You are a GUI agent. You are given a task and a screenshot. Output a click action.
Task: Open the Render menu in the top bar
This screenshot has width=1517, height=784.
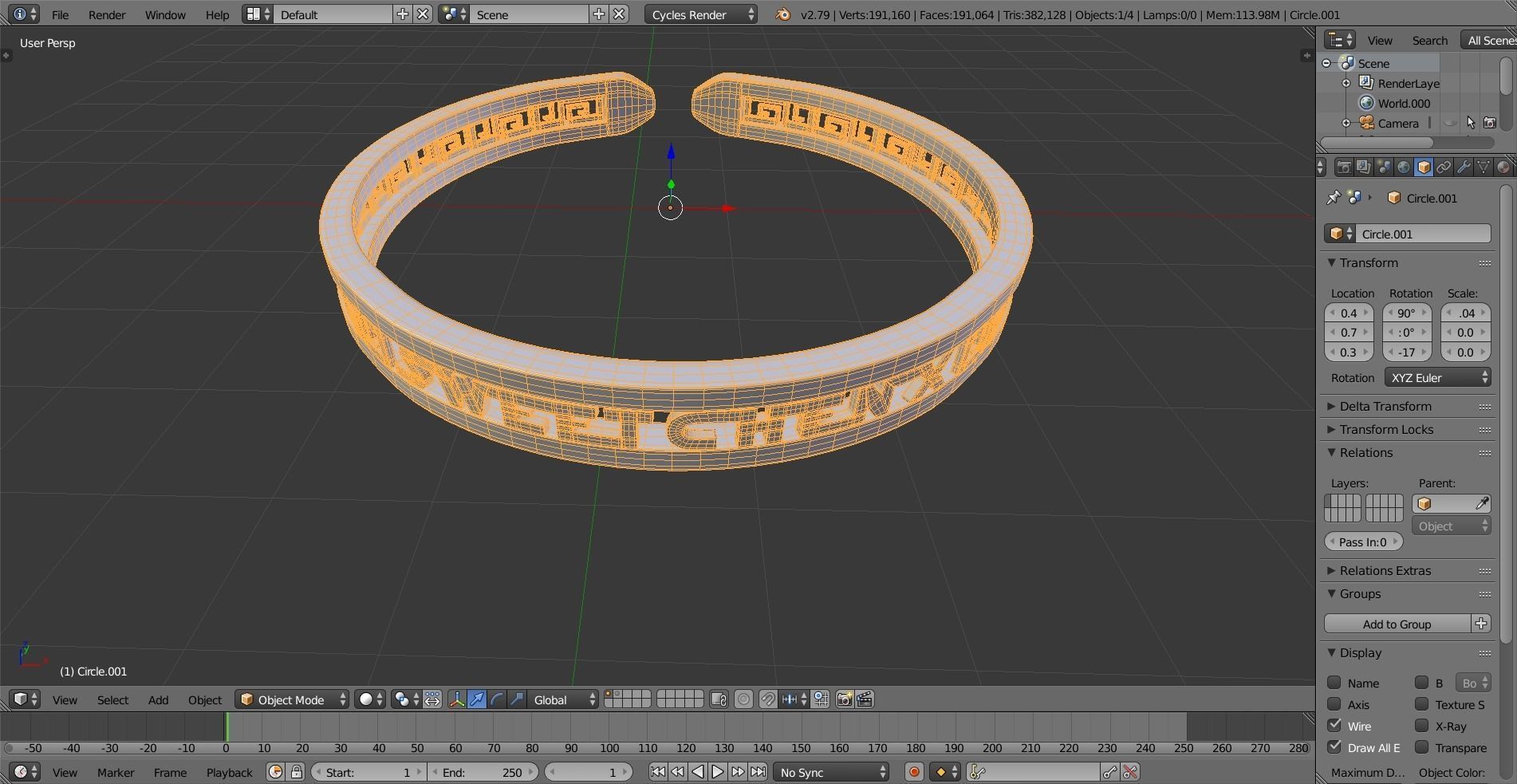[107, 14]
